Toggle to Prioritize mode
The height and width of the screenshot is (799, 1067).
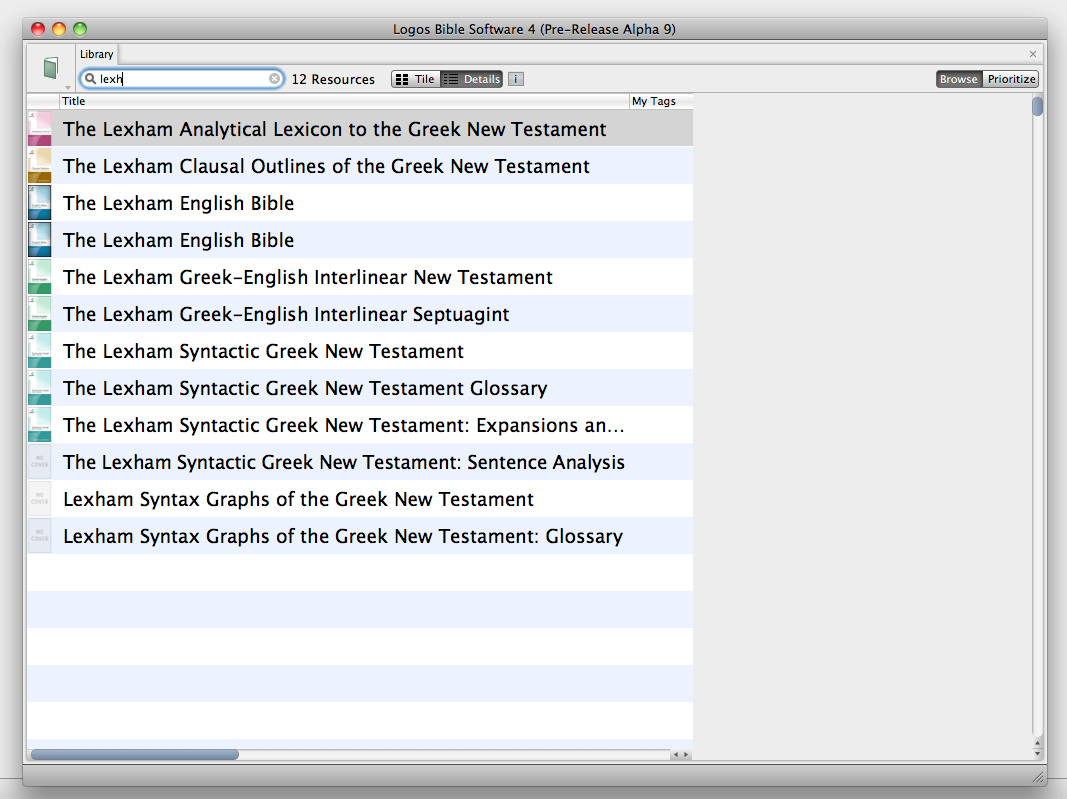pyautogui.click(x=1011, y=79)
